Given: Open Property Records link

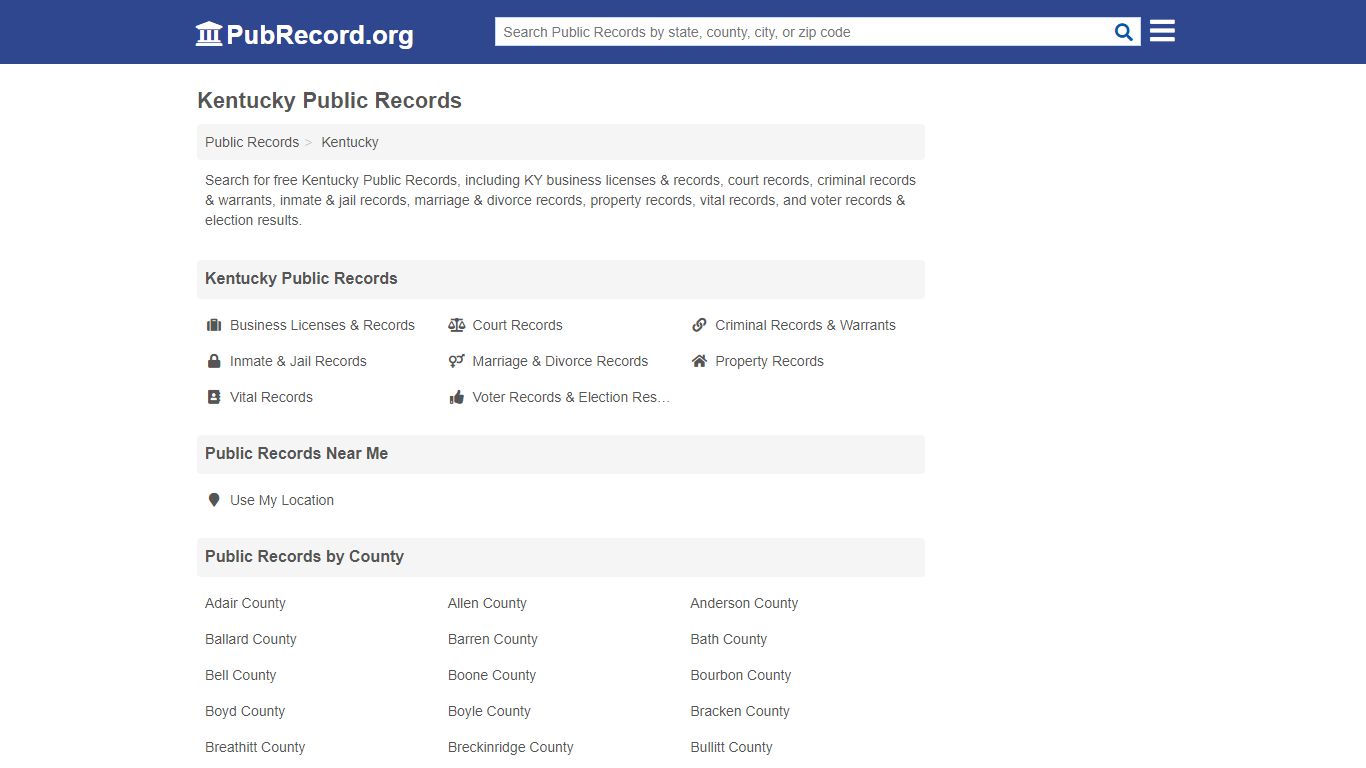Looking at the screenshot, I should 769,361.
